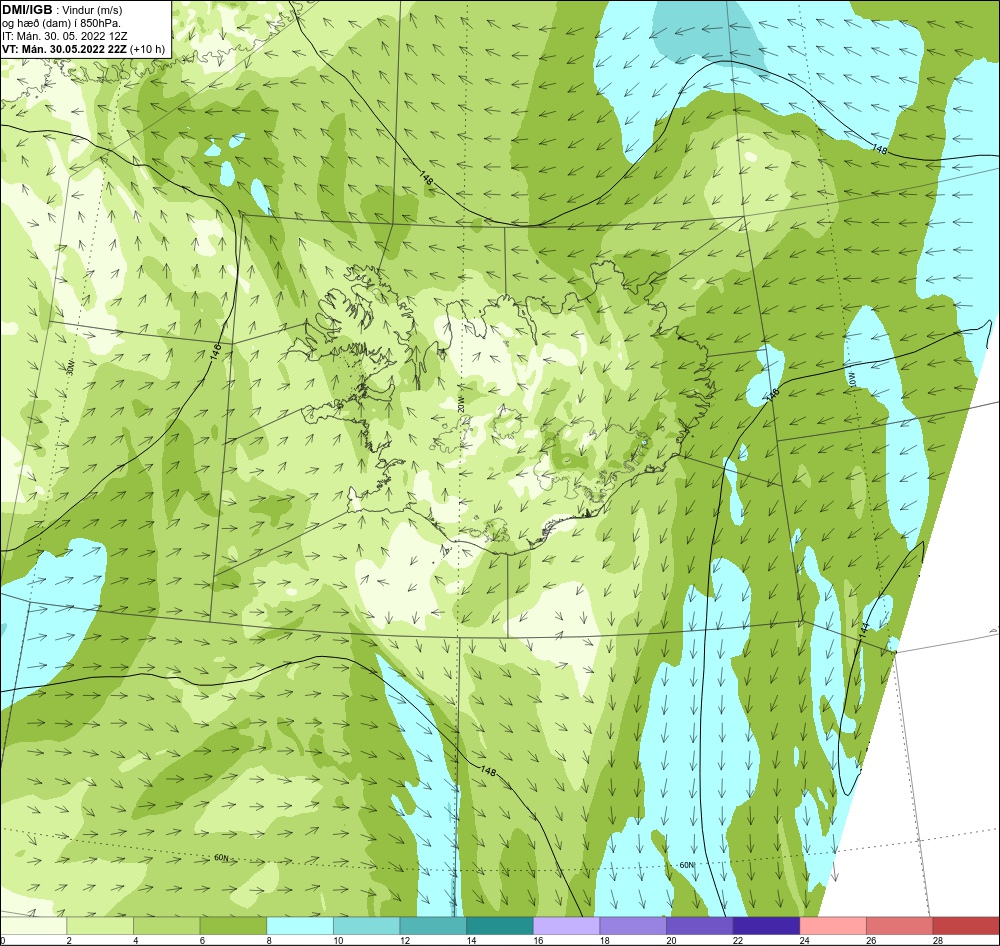1000x946 pixels.
Task: Click the legend value '24'
Action: tap(805, 940)
